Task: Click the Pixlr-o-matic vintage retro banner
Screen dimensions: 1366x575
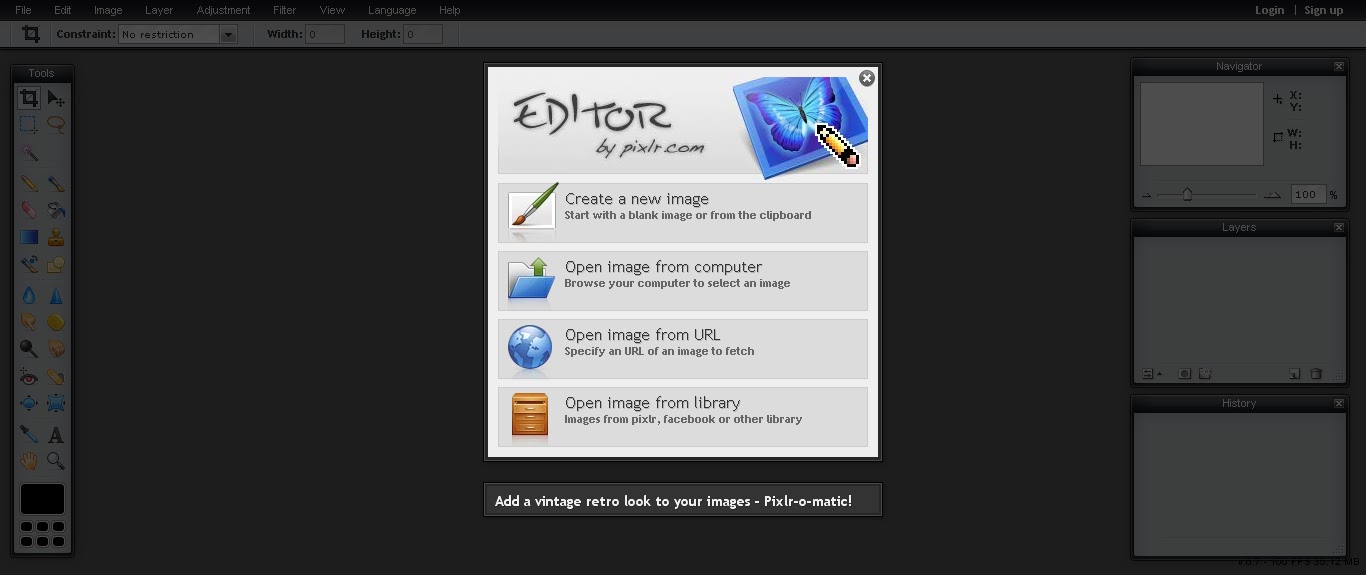Action: pos(683,501)
